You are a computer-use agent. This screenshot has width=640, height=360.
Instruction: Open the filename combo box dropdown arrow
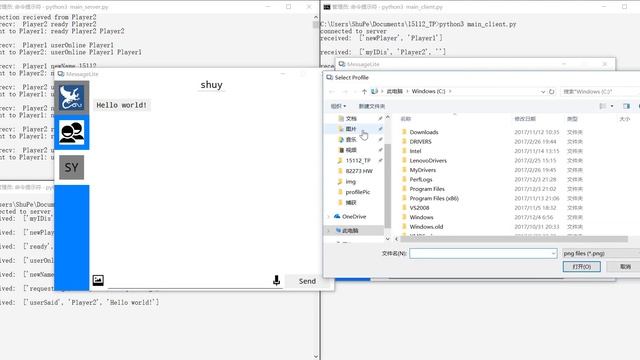(x=553, y=253)
